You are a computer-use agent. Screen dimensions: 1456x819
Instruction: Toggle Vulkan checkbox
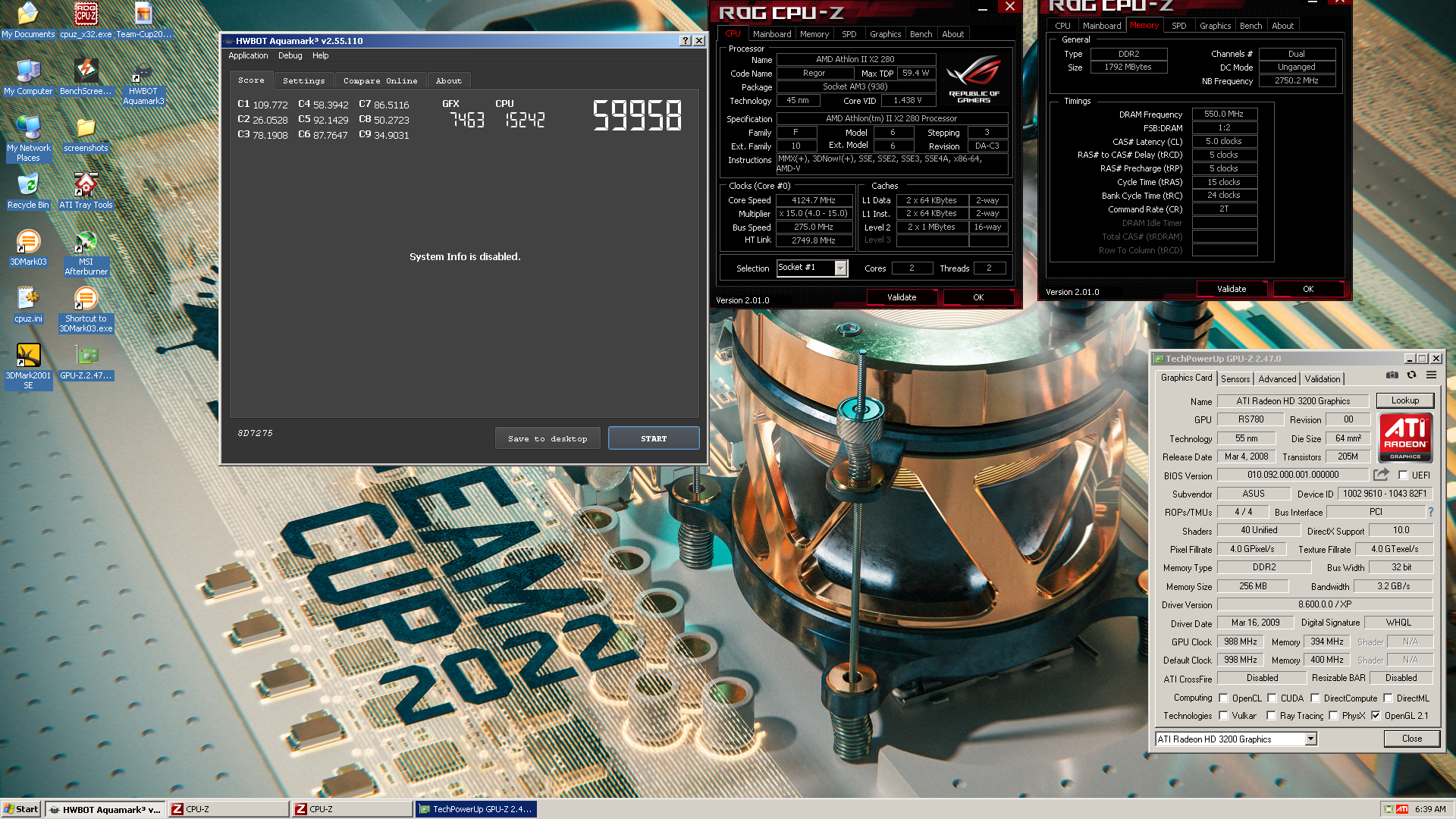1223,716
